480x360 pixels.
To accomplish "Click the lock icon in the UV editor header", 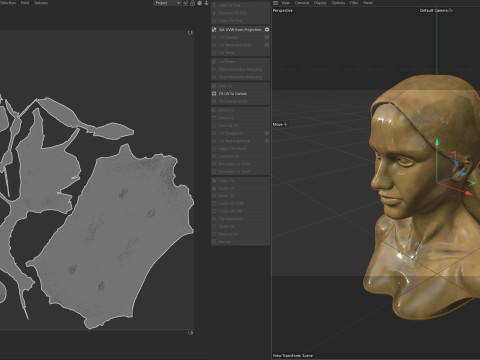I will tap(192, 3).
